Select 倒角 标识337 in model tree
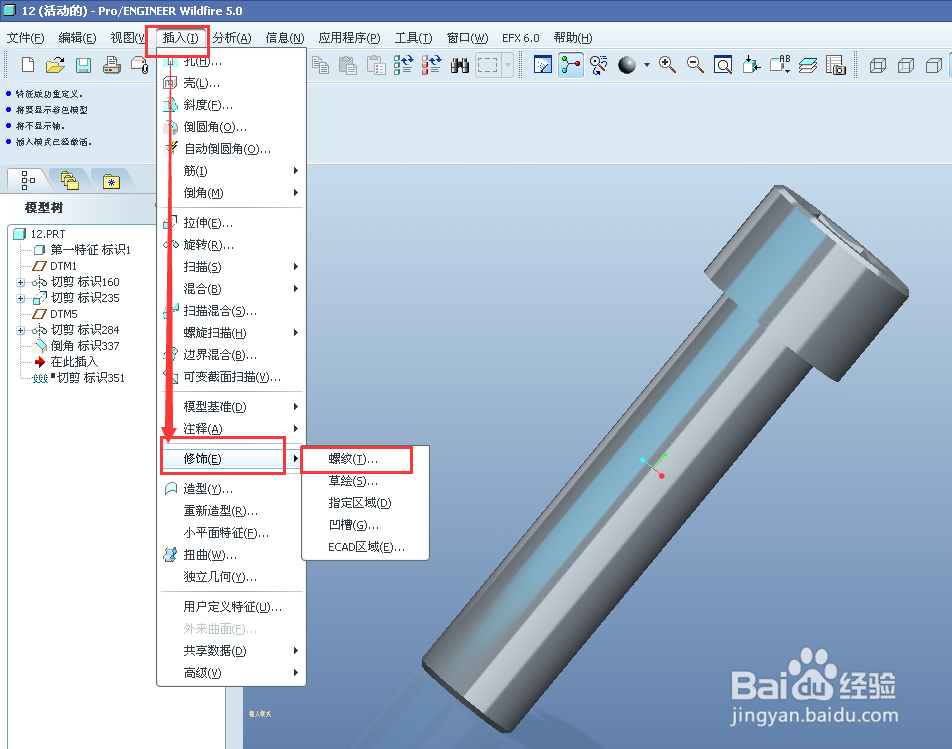Viewport: 952px width, 749px height. (x=85, y=345)
